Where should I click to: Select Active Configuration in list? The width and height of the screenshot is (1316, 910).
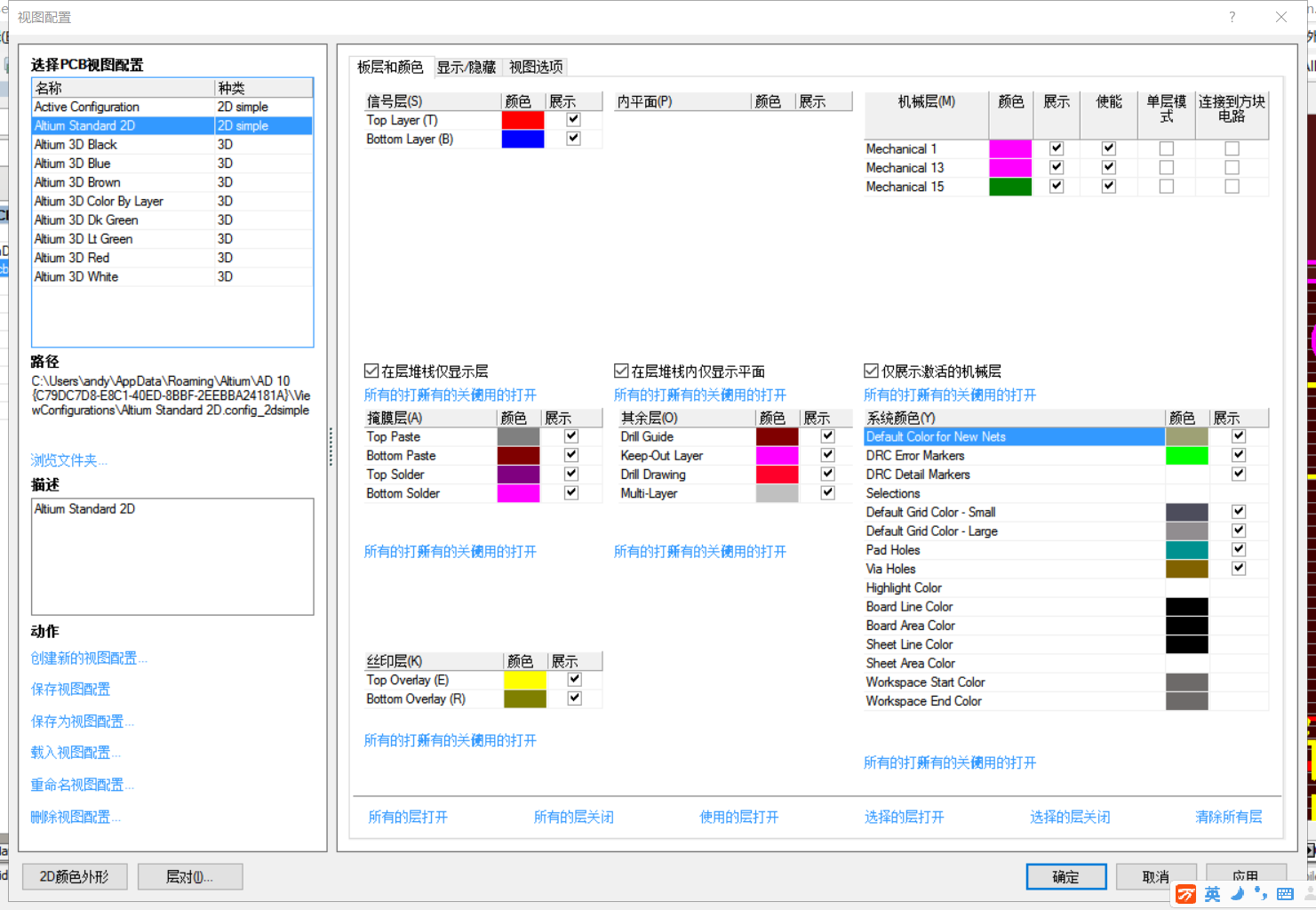pyautogui.click(x=172, y=107)
